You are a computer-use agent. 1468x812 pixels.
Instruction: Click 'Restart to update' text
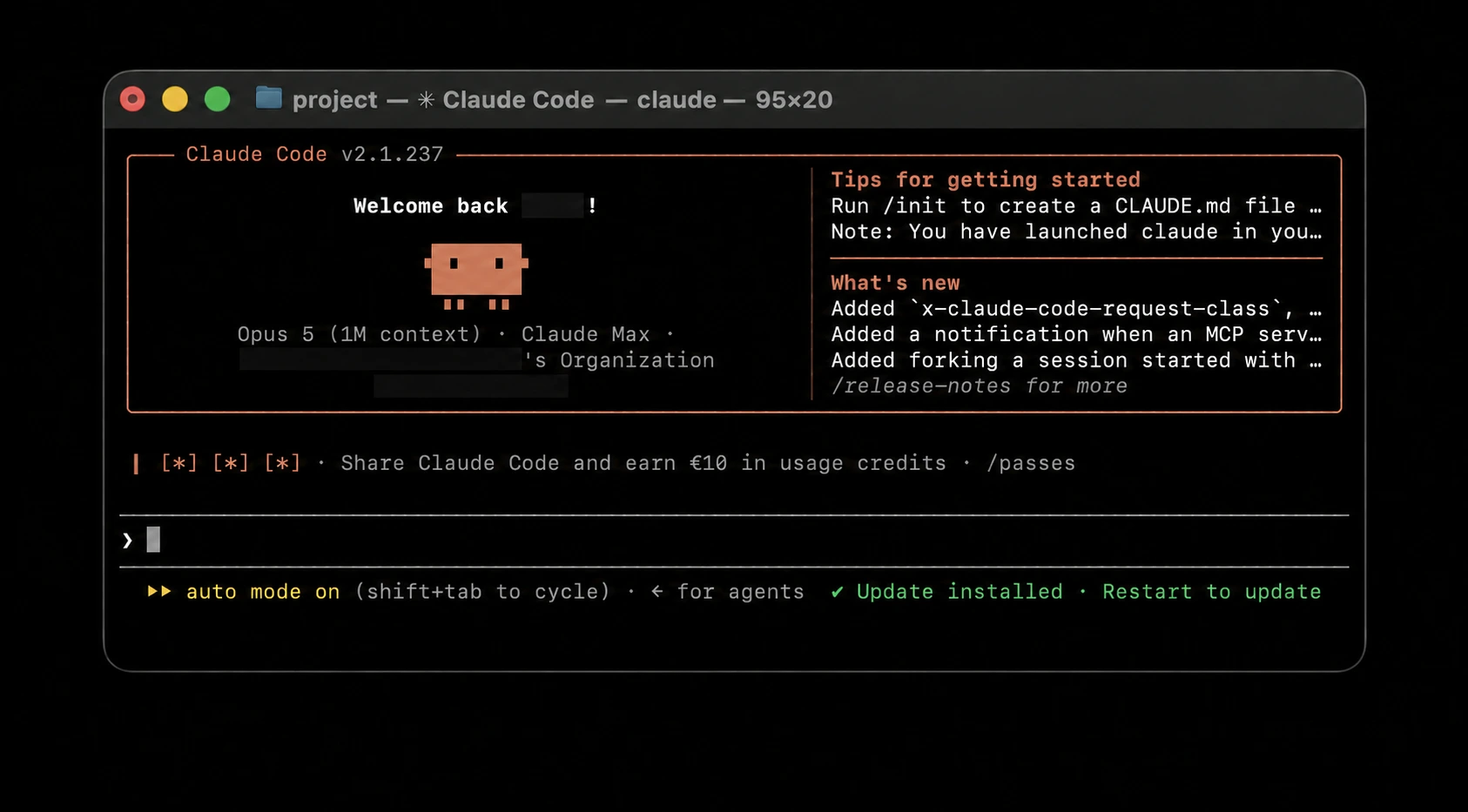click(1212, 592)
